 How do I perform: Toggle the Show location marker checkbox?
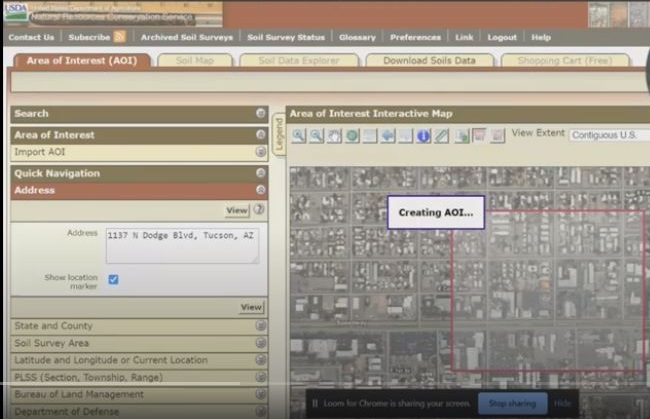113,279
